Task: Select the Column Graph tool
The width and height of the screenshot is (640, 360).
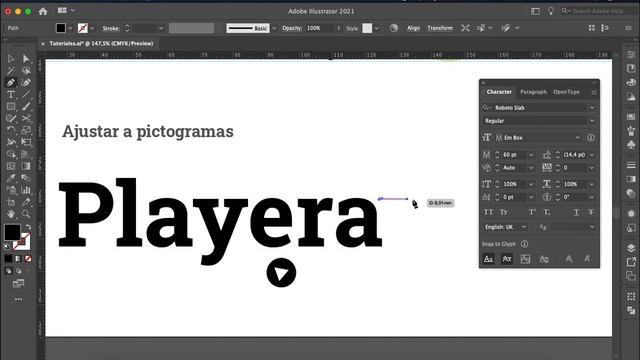Action: pyautogui.click(x=26, y=190)
